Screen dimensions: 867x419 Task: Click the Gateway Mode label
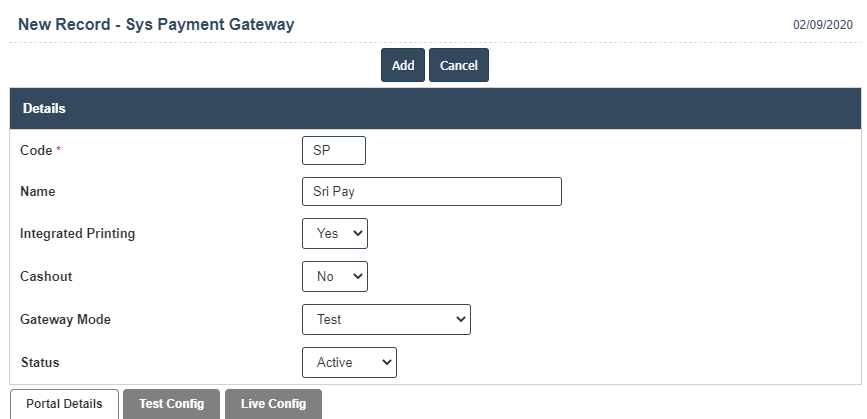pos(65,319)
